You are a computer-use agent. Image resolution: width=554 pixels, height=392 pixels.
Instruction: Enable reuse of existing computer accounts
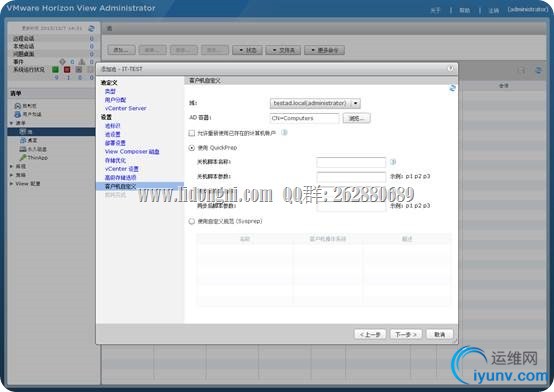pos(191,133)
